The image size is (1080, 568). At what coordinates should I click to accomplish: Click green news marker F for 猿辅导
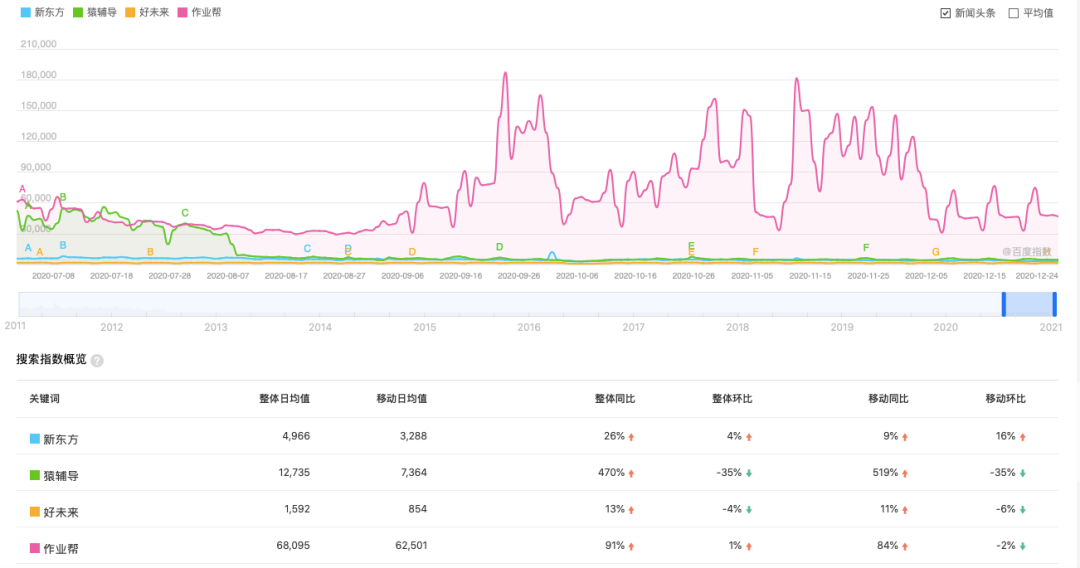(x=866, y=247)
